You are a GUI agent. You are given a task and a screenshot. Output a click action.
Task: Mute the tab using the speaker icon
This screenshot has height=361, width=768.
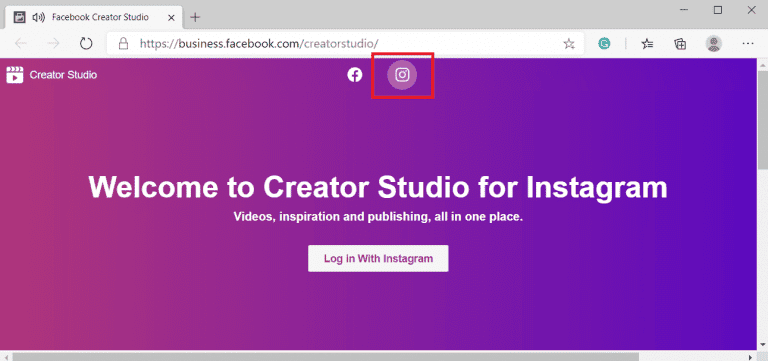click(38, 18)
